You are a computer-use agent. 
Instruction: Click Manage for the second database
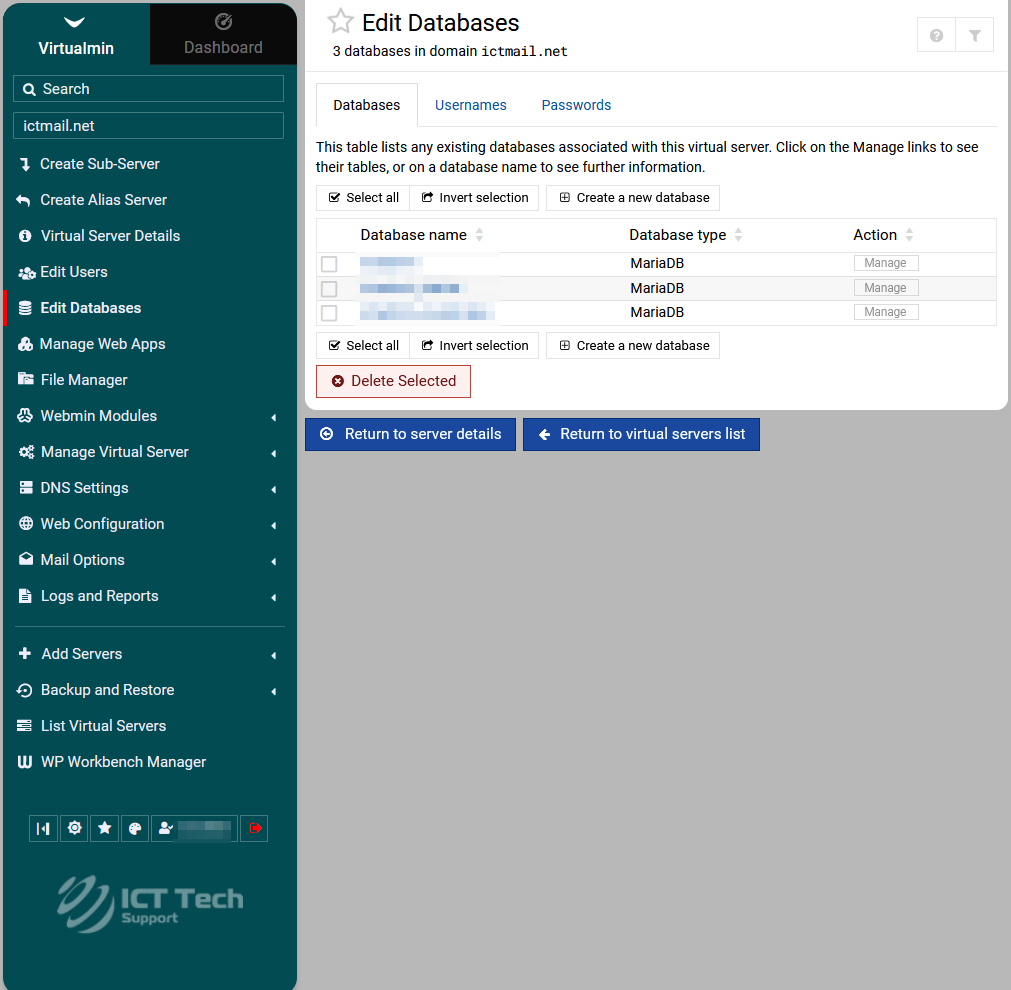tap(886, 288)
